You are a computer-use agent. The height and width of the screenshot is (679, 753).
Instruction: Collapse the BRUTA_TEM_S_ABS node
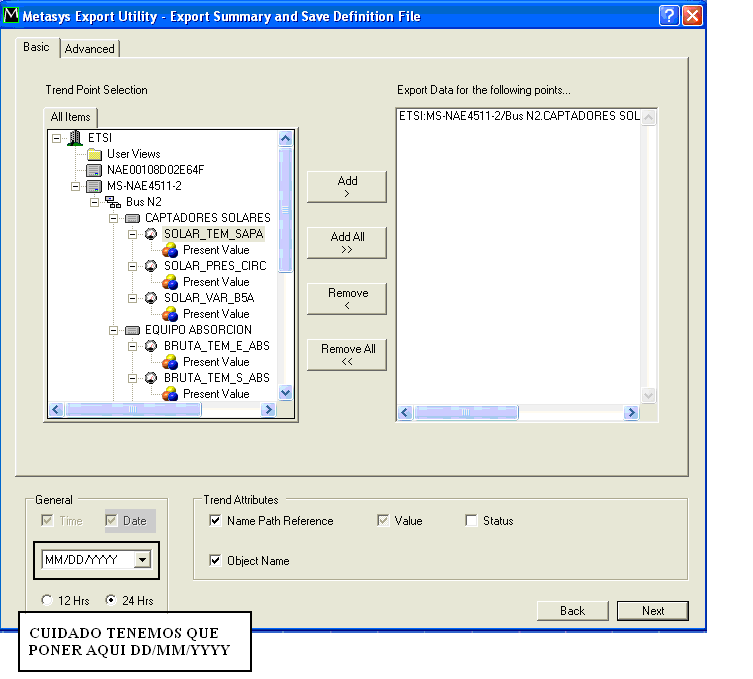coord(133,378)
